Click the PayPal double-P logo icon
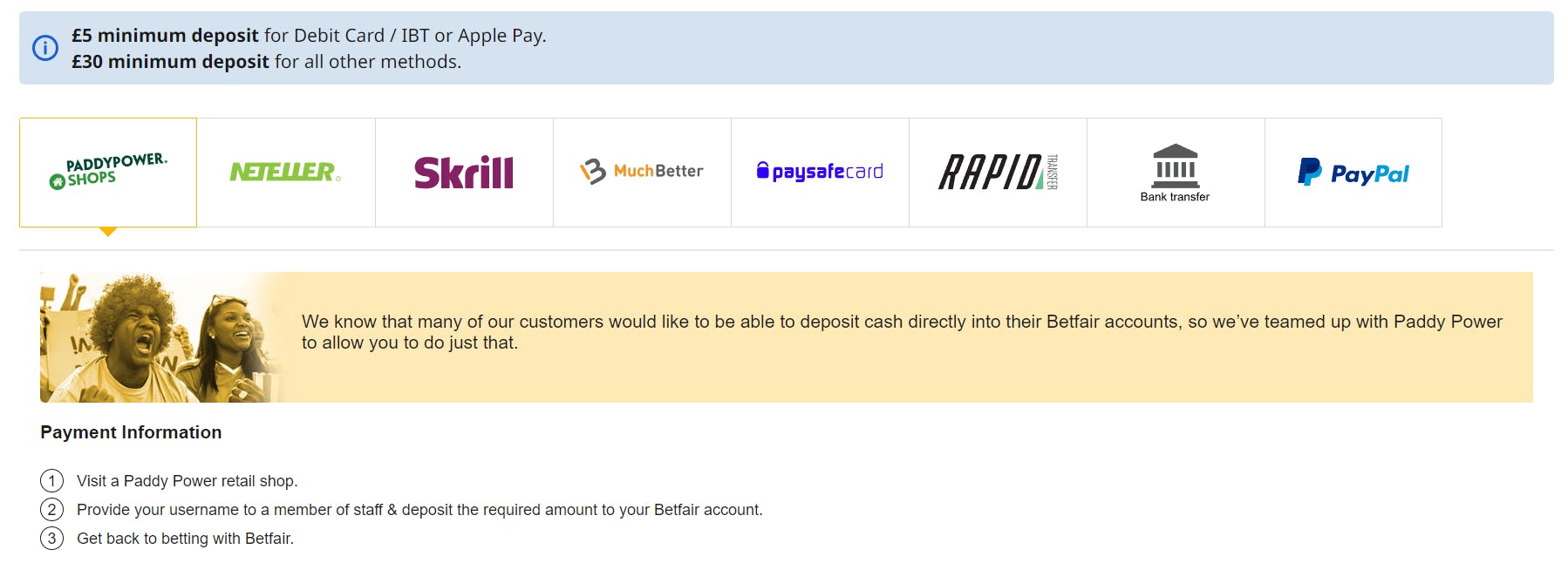 coord(1309,172)
